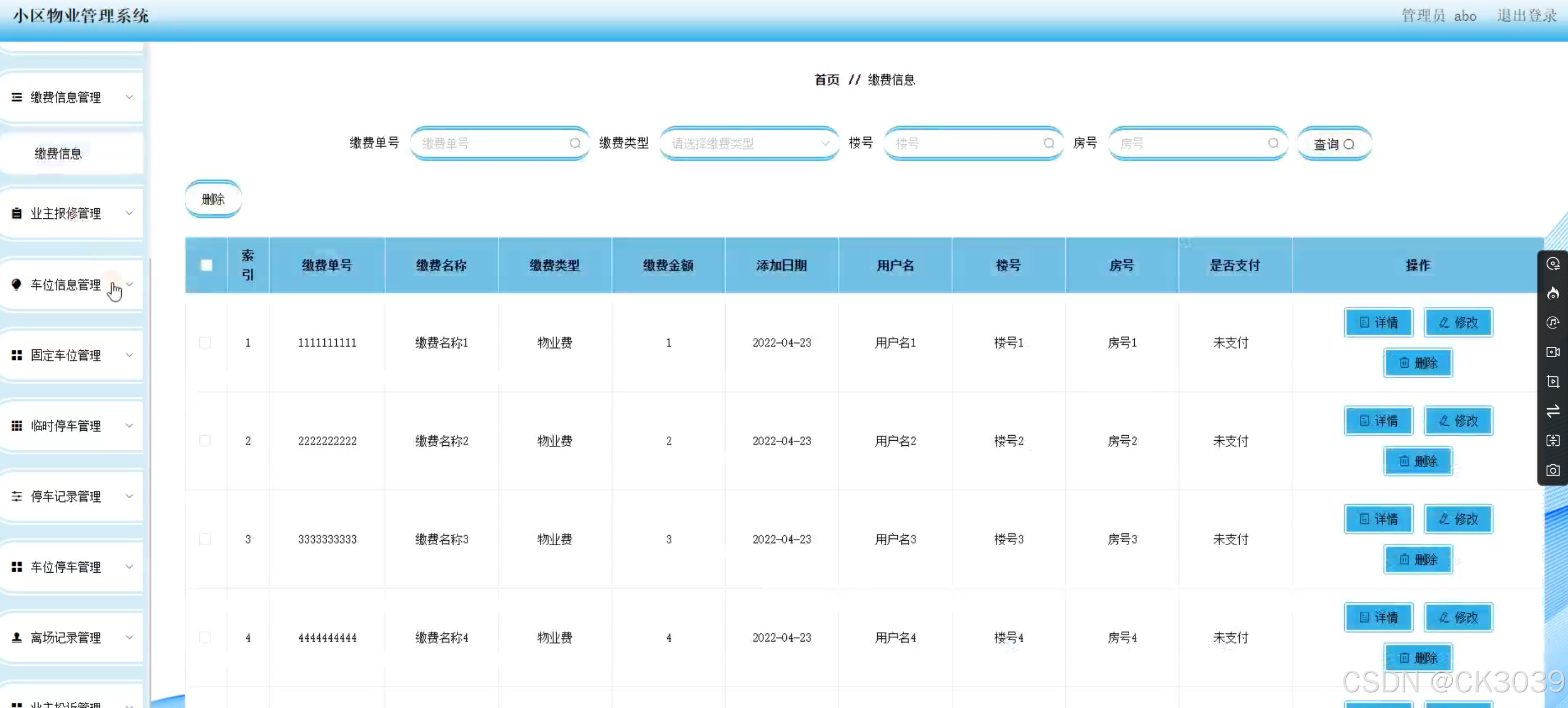Click search icon in 缴费单号 field
Screen dimensions: 1568x708
click(x=575, y=144)
